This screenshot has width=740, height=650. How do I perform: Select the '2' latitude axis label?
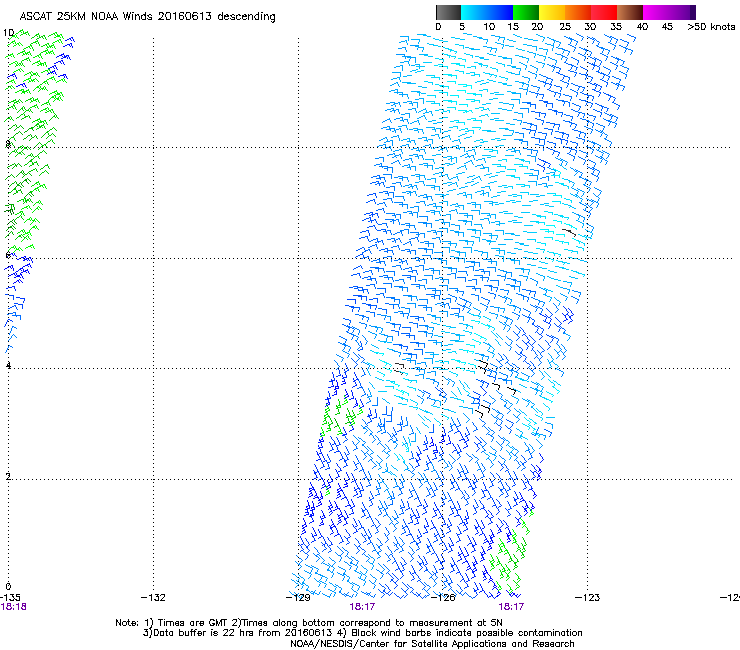(x=8, y=477)
